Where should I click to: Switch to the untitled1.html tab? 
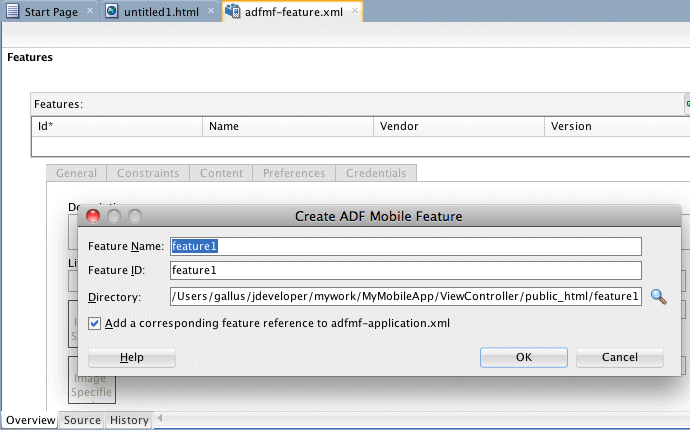pyautogui.click(x=160, y=11)
